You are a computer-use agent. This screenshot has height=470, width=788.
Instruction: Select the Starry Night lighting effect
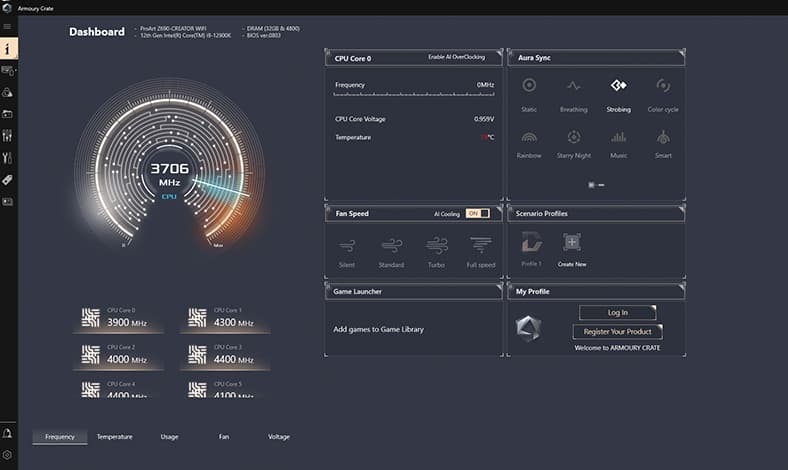tap(573, 145)
